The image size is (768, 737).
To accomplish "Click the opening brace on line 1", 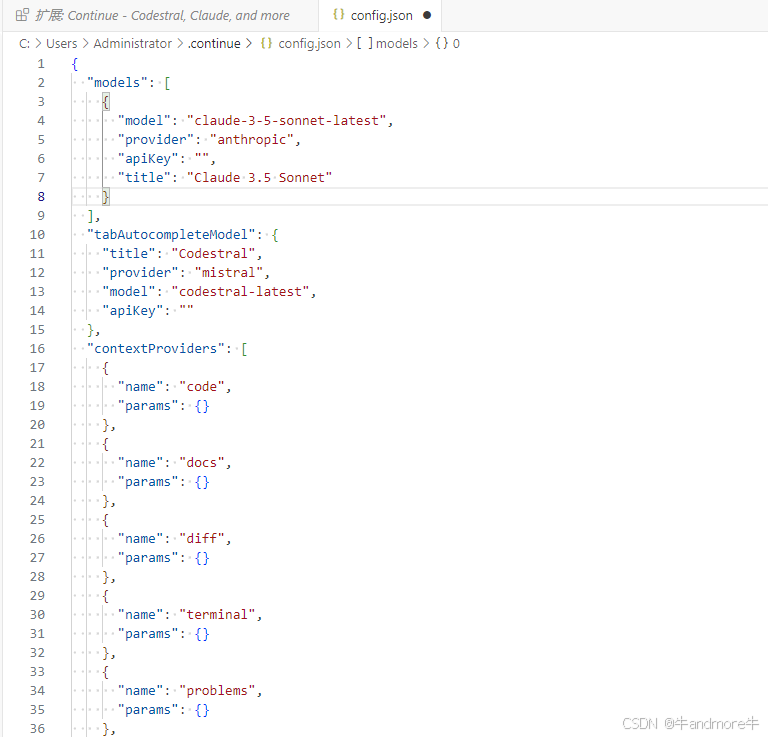I will 75,64.
